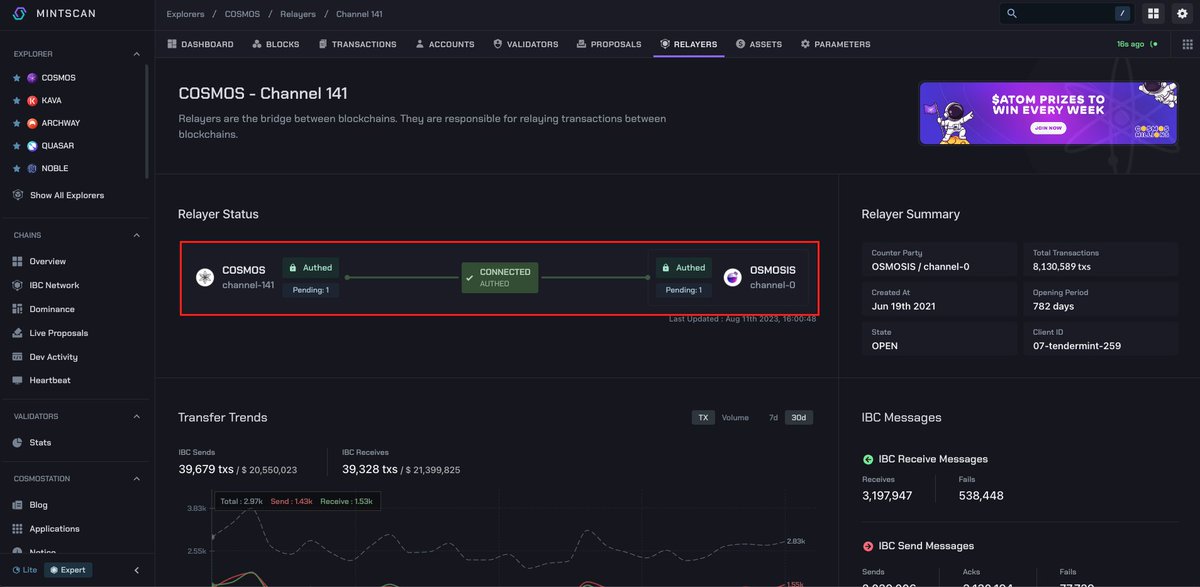The image size is (1200, 587).
Task: Go to the PARAMETERS tab
Action: (836, 44)
